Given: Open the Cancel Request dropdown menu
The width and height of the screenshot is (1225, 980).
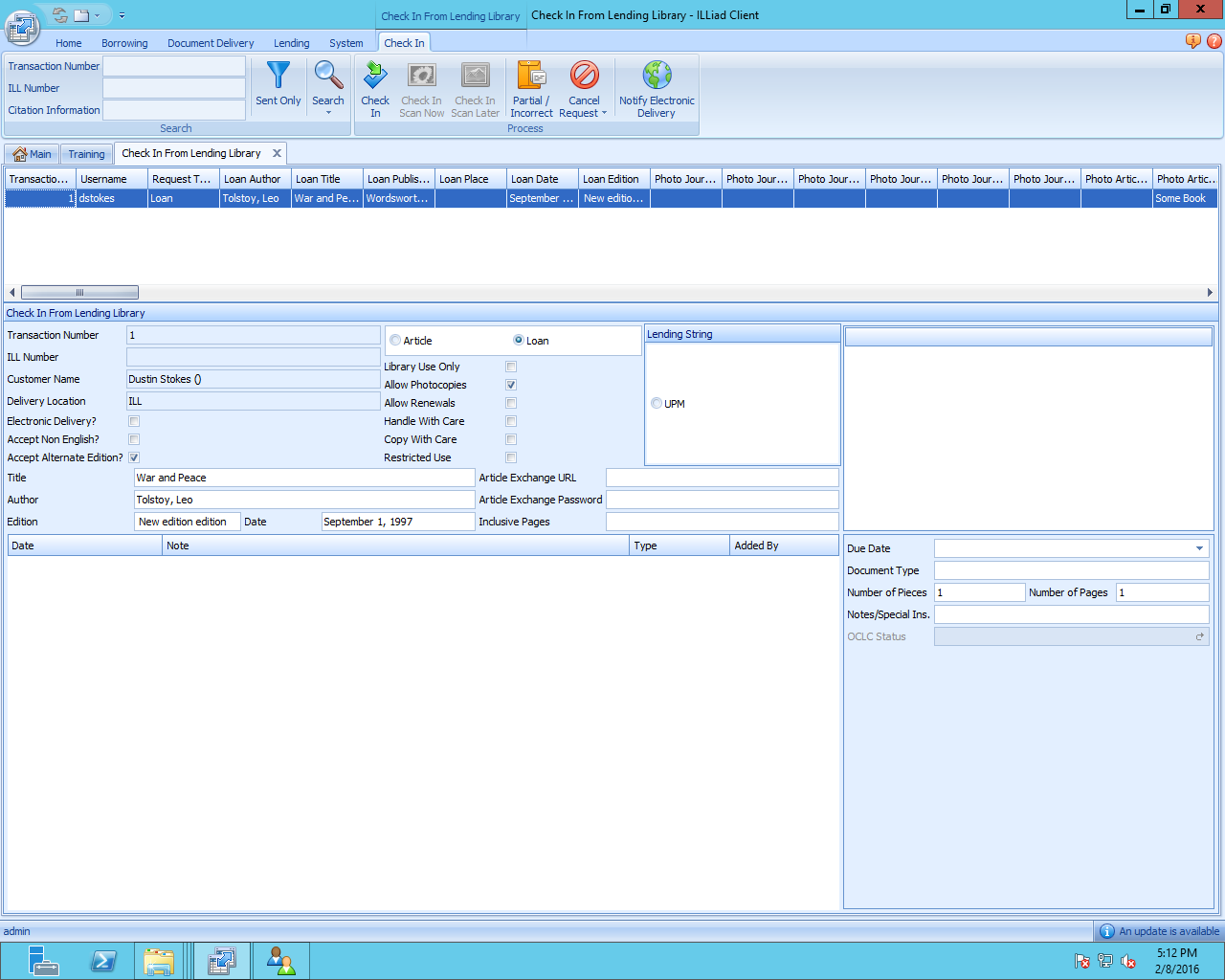Looking at the screenshot, I should pos(604,114).
